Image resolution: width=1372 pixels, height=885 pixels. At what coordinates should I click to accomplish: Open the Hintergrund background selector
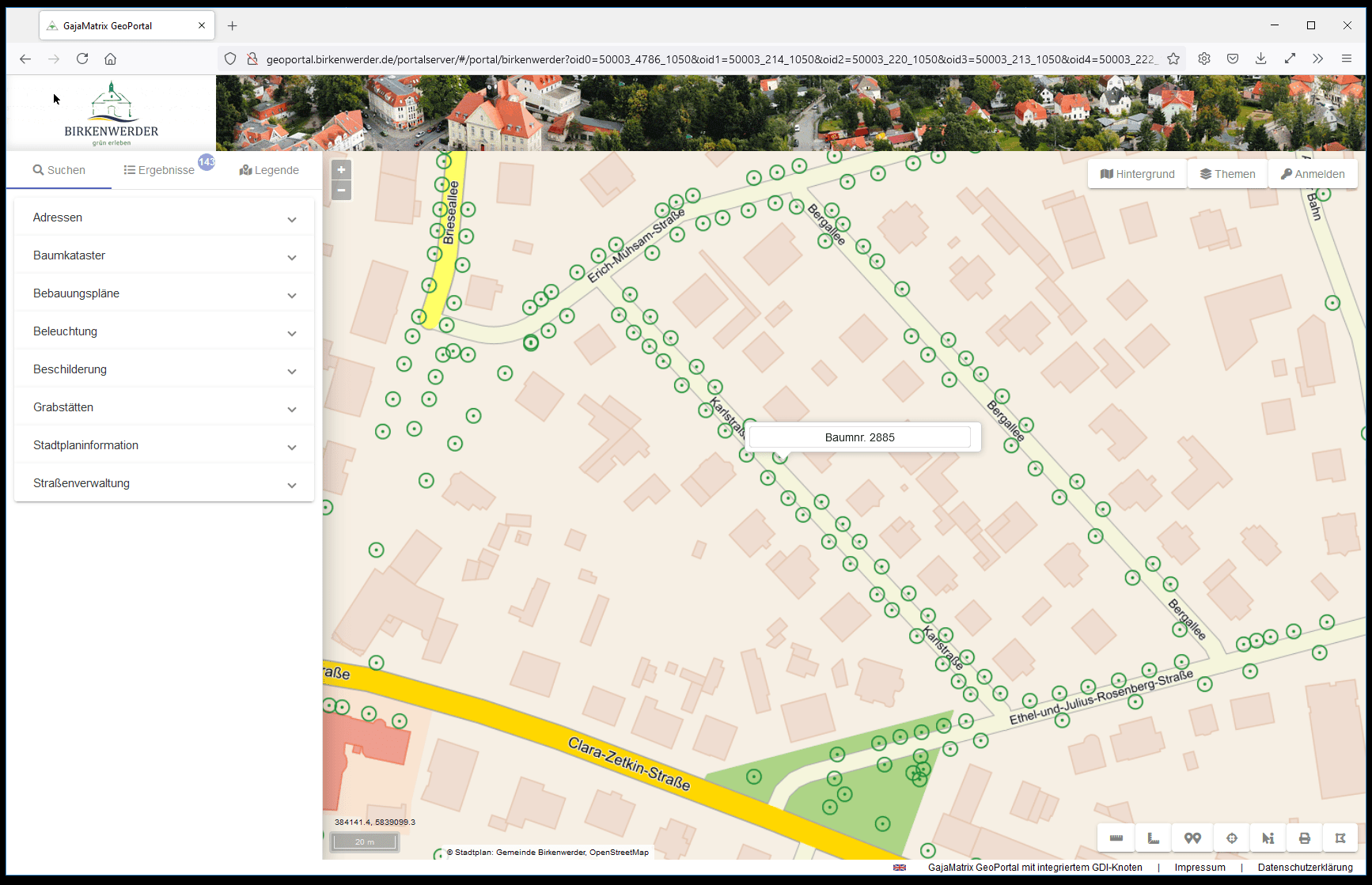[1137, 174]
